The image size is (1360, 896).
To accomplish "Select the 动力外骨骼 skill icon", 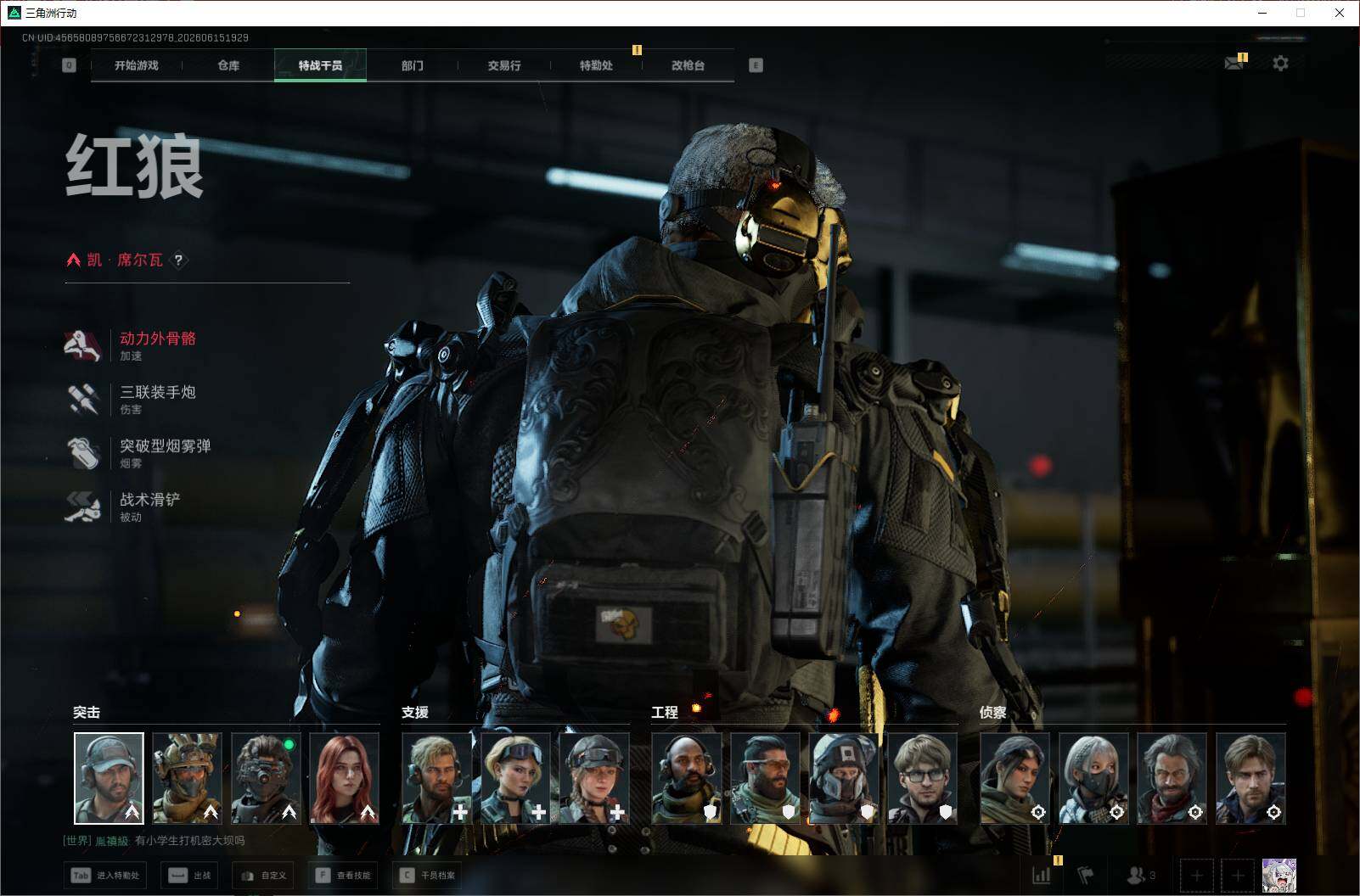I will [83, 345].
